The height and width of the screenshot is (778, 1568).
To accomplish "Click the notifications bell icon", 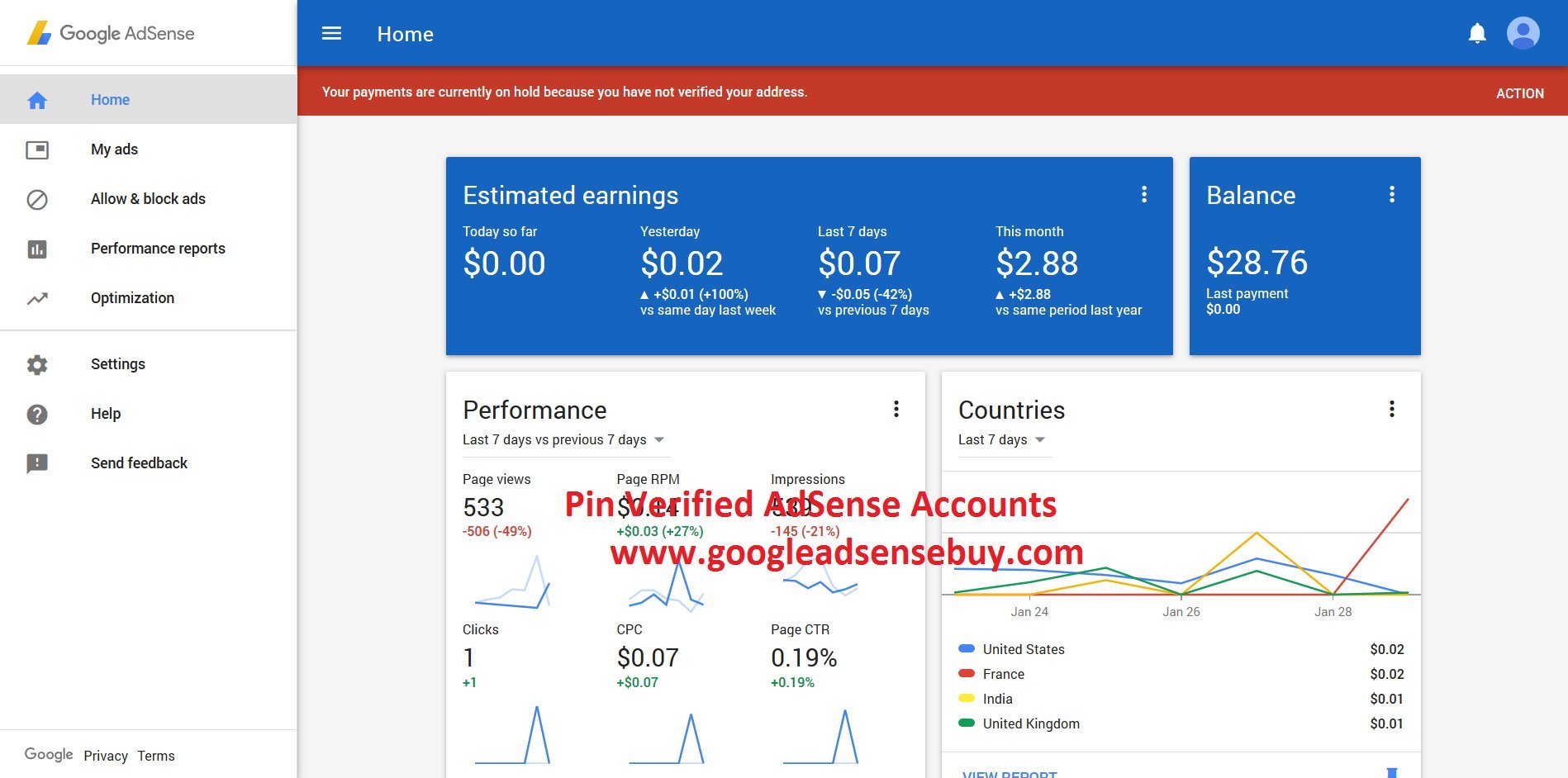I will [1477, 34].
